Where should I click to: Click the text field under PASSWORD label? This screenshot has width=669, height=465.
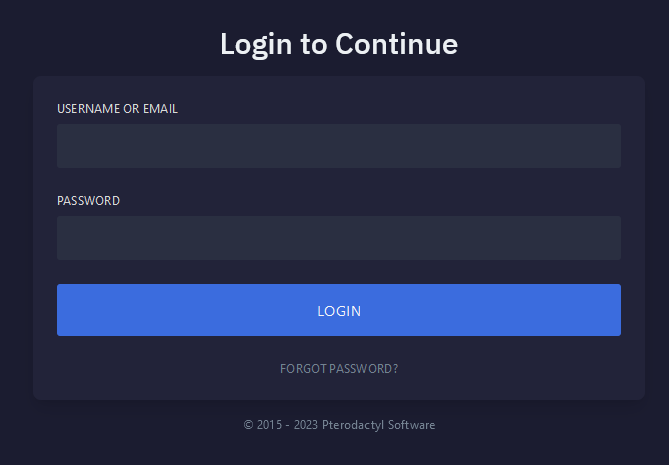[x=338, y=238]
